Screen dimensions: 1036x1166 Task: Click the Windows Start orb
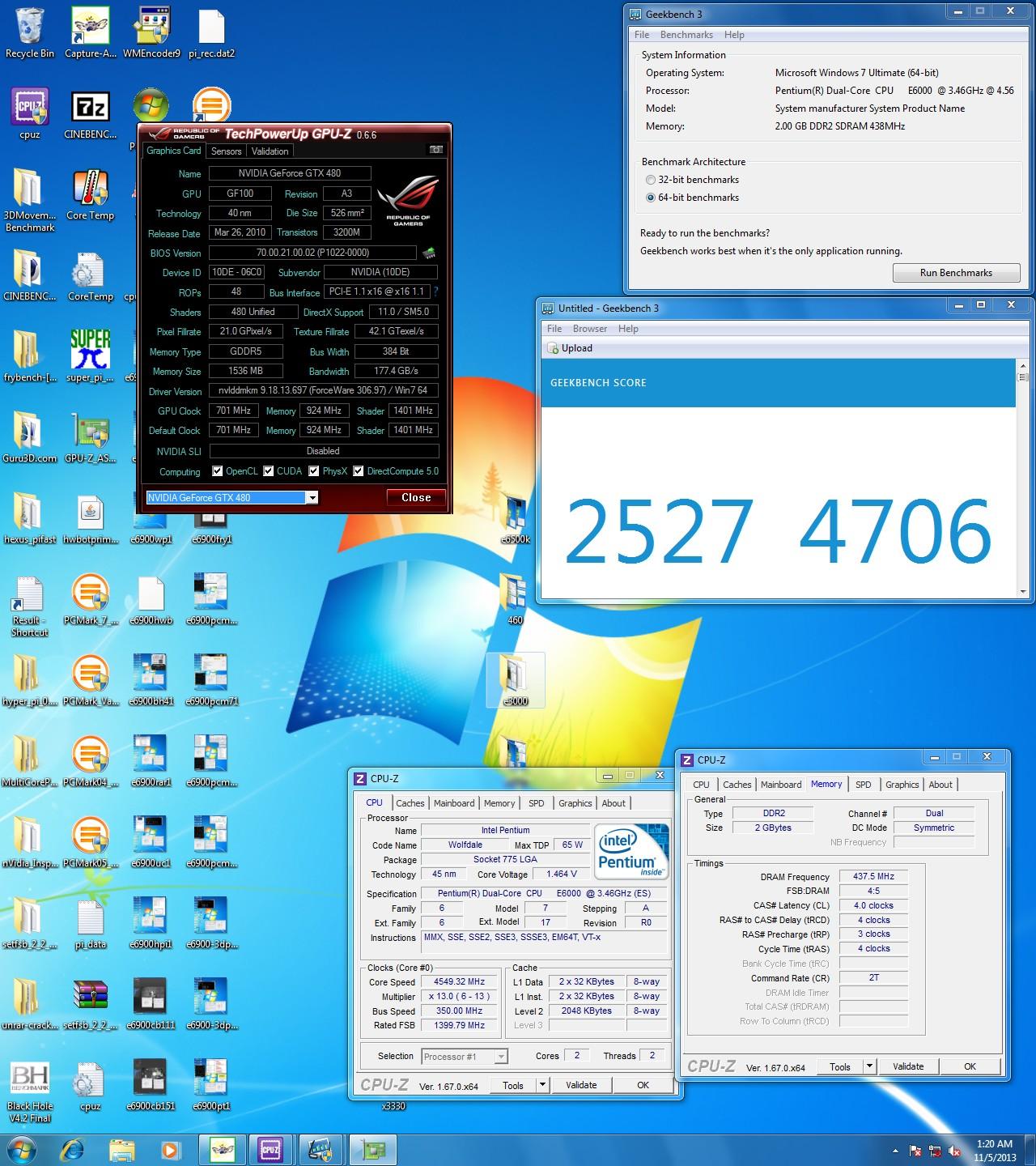pyautogui.click(x=21, y=1149)
